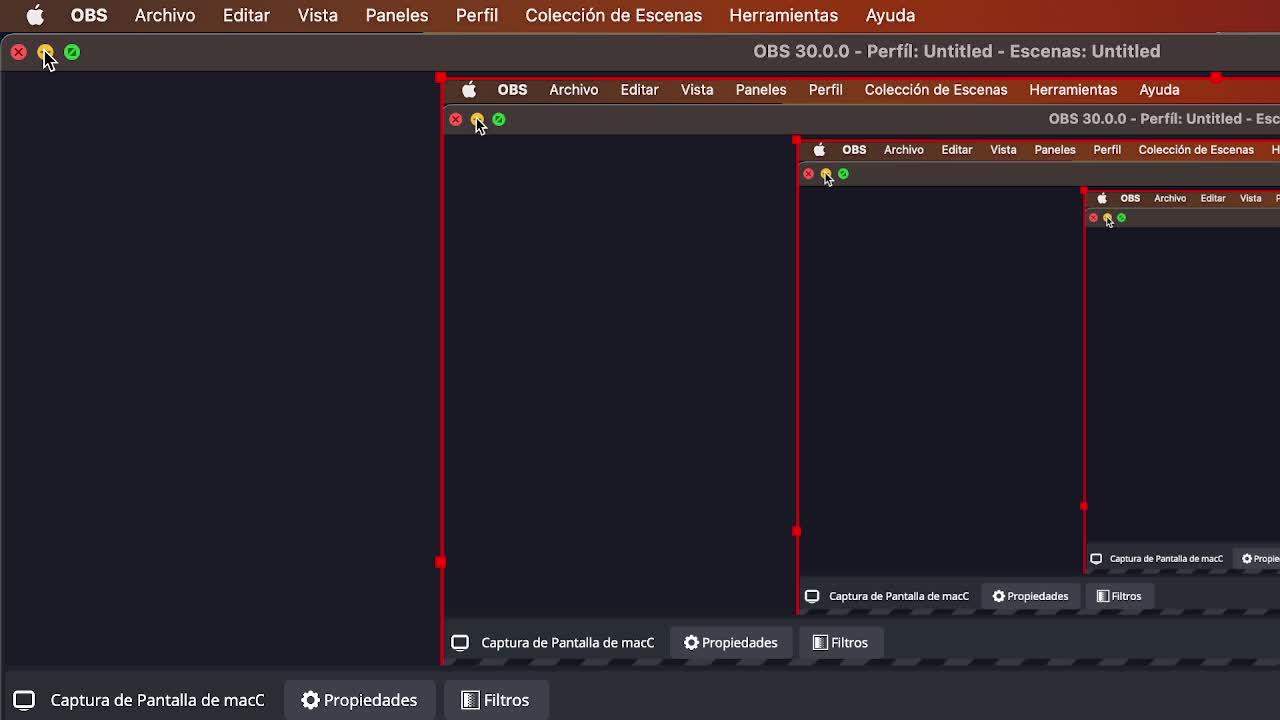Open the OBS application menu in the main menu bar
The width and height of the screenshot is (1280, 720).
tap(89, 15)
